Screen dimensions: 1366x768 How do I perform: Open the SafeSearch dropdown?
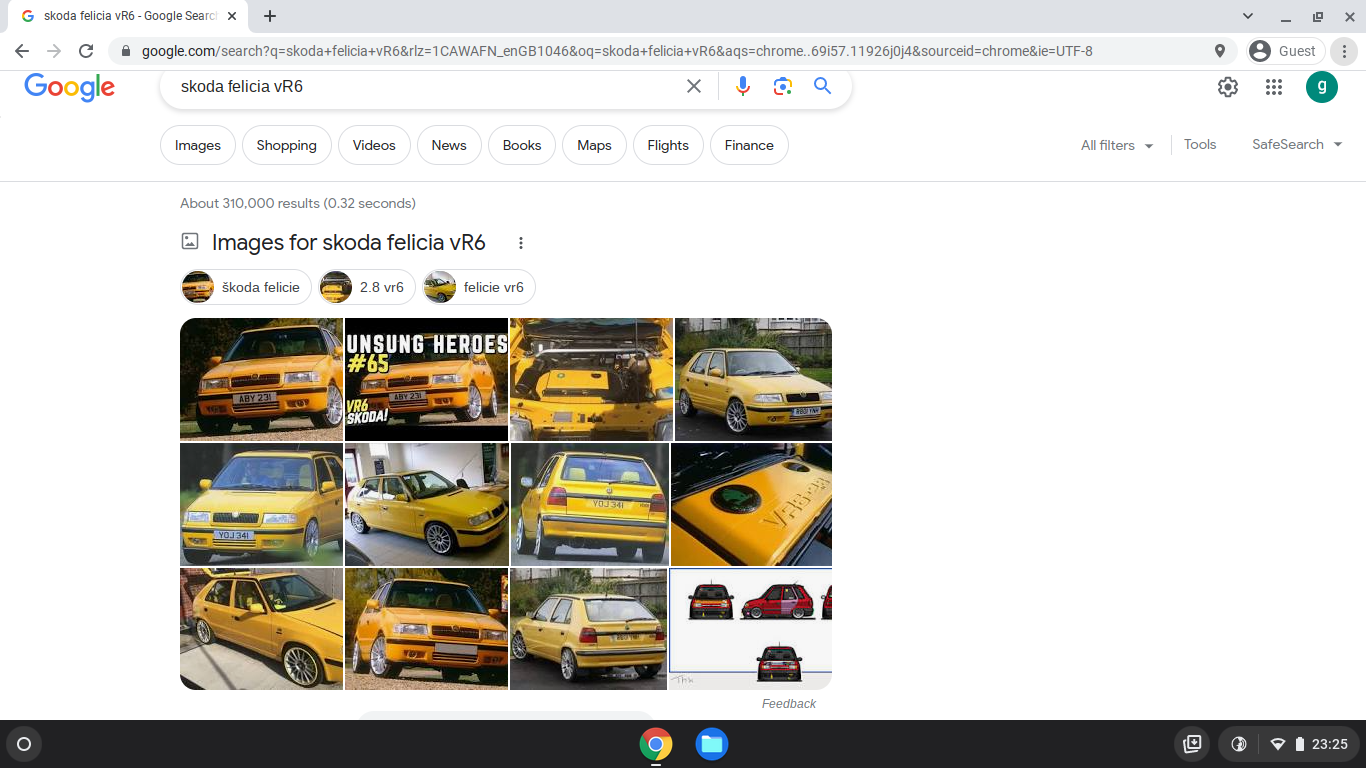pos(1297,144)
